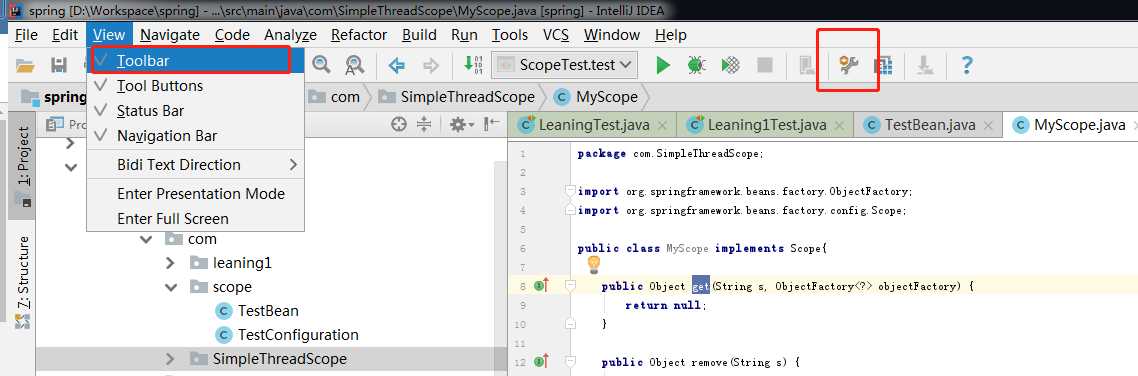This screenshot has height=376, width=1138.
Task: Close the TestBean.java tab
Action: point(988,126)
